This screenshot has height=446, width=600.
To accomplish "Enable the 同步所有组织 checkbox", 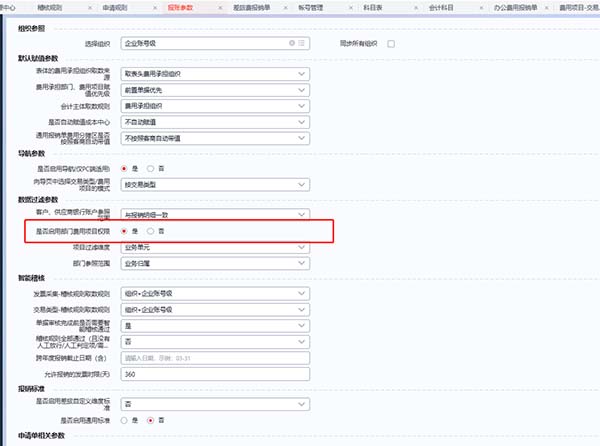I will [x=391, y=45].
